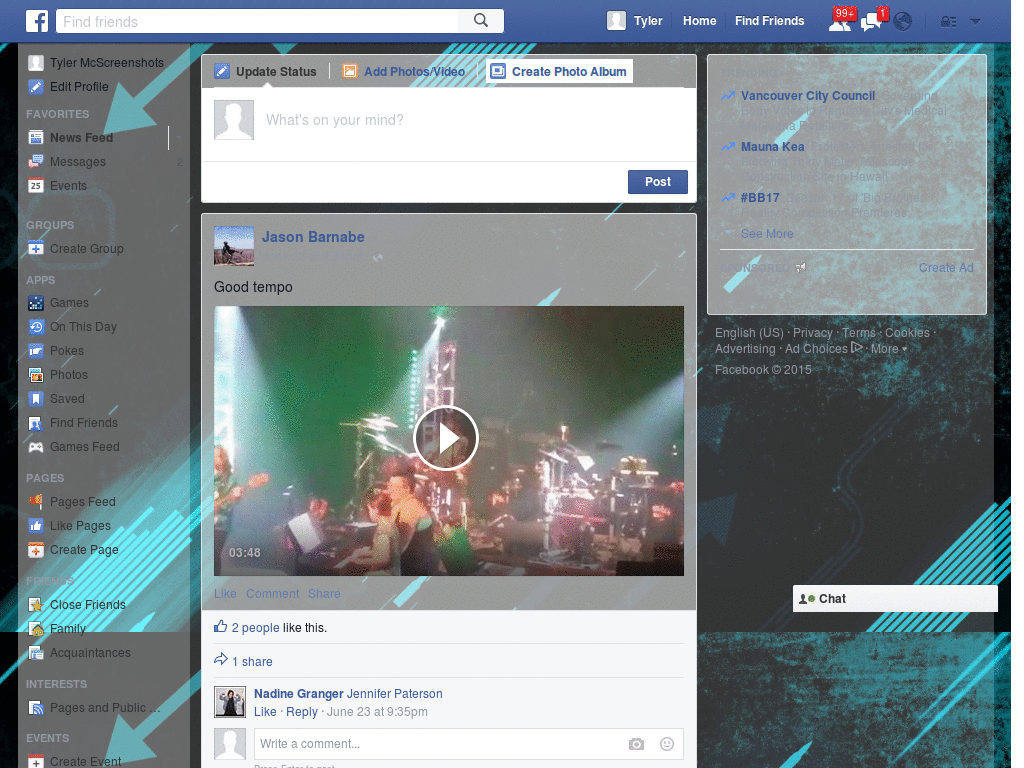The image size is (1024, 768).
Task: Open the Privacy footer link
Action: pos(812,333)
